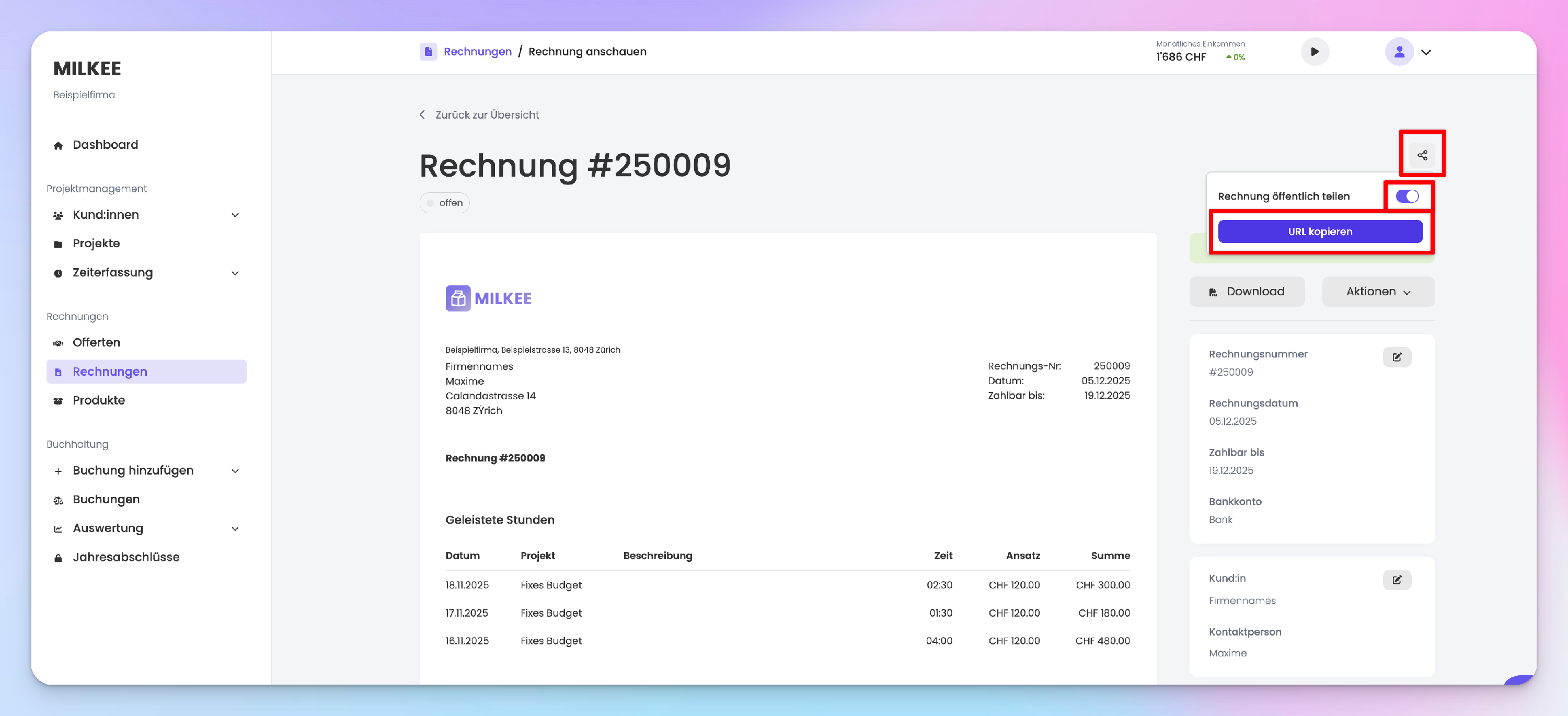Expand the Zeiterfassung sidebar section
Image resolution: width=1568 pixels, height=716 pixels.
tap(235, 273)
